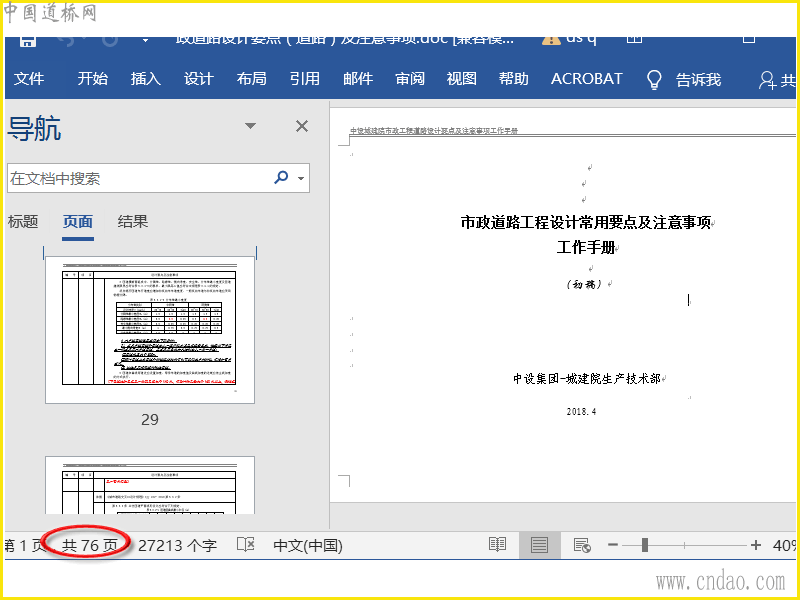
Task: Click the 第 1 页 status bar item
Action: click(24, 545)
